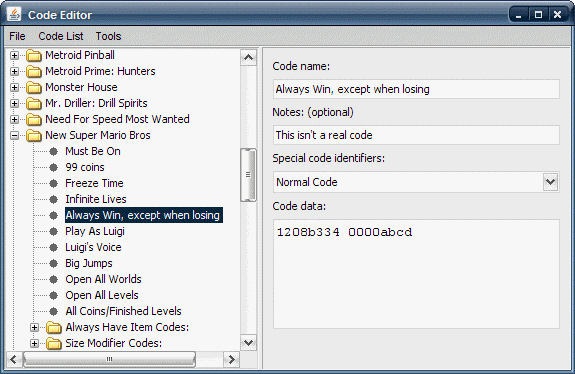
Task: Maximize the Code Editor window
Action: [538, 15]
